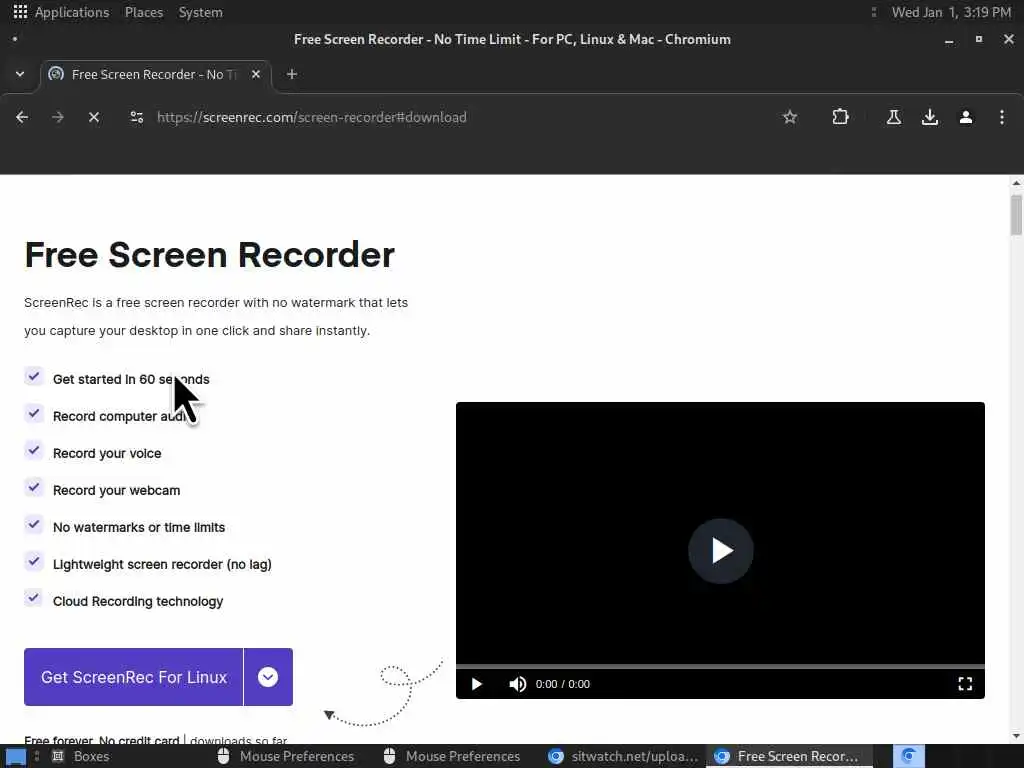Click text 'Lightweight screen recorder (no lag)'
Viewport: 1024px width, 768px height.
(162, 564)
